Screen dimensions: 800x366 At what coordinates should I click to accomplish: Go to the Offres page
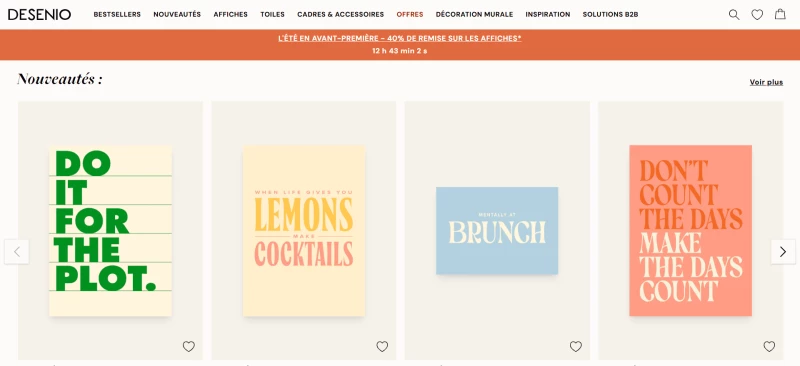coord(410,14)
